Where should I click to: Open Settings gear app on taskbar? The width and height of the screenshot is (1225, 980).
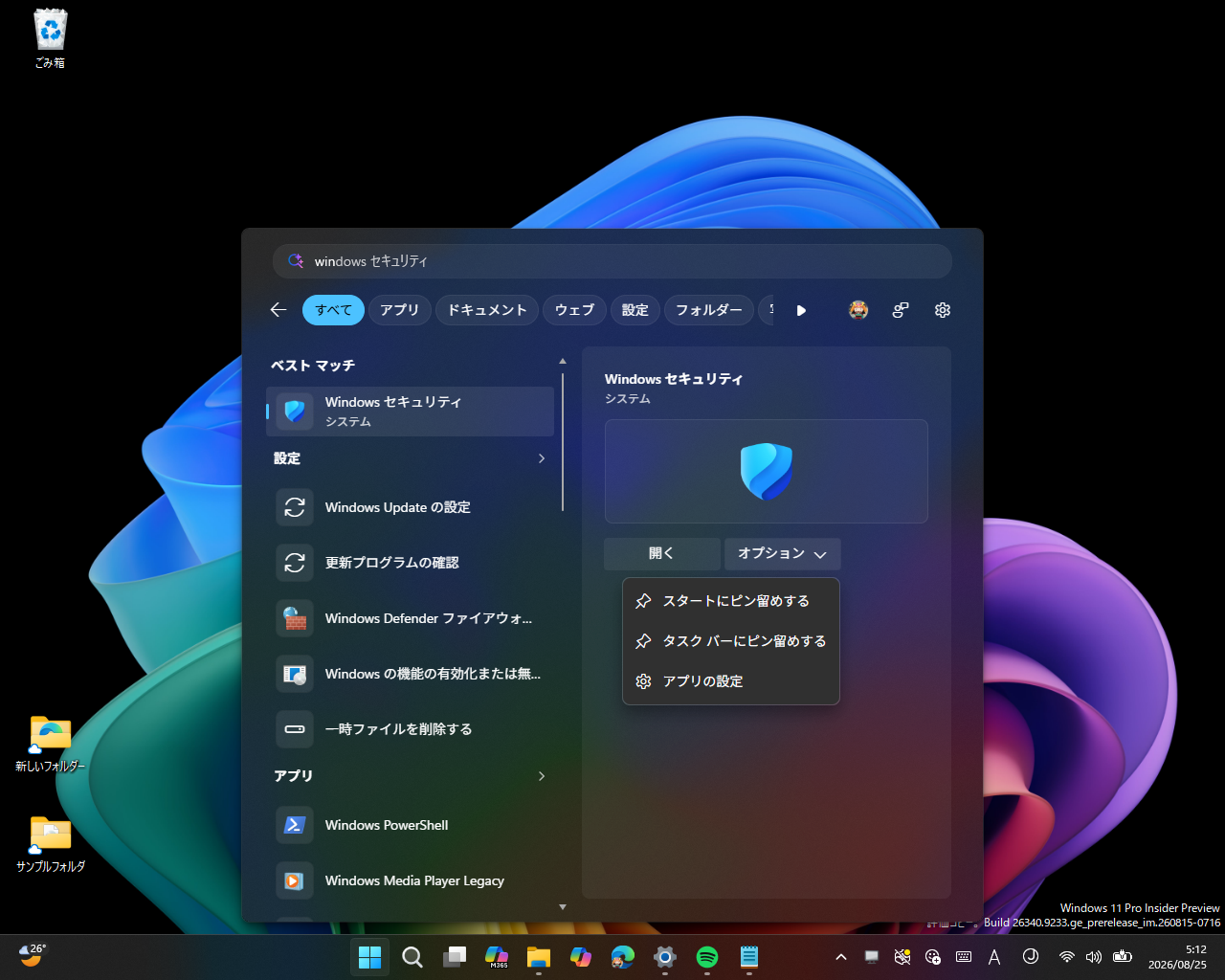[665, 957]
